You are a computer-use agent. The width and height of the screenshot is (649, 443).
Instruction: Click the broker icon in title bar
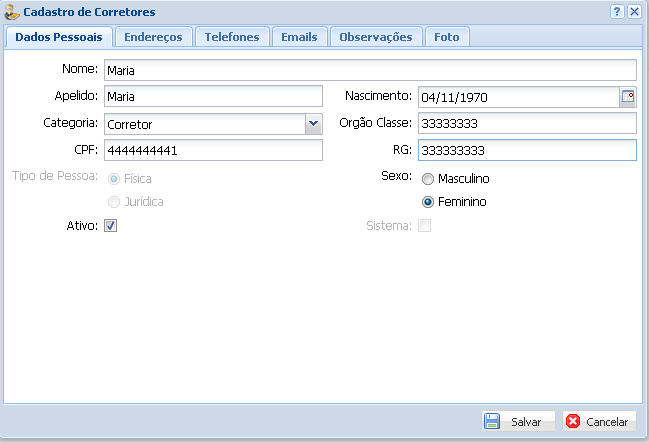pos(13,12)
